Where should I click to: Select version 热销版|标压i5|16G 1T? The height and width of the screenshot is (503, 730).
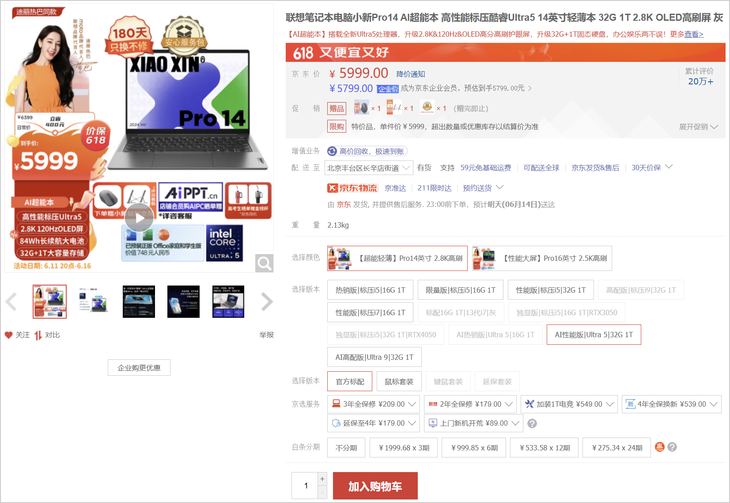[370, 290]
